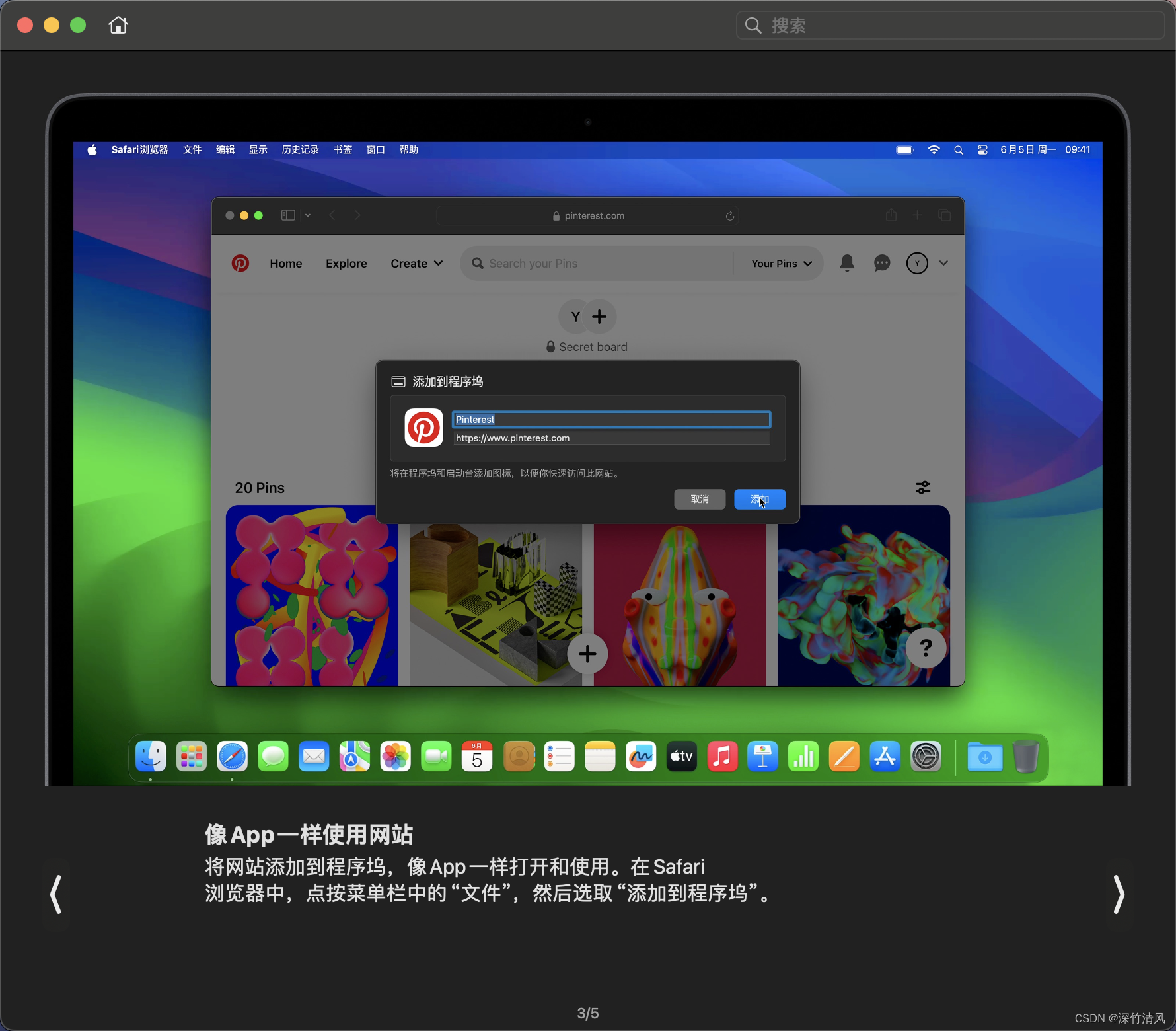Click the plus collaborator button on board

pyautogui.click(x=599, y=317)
